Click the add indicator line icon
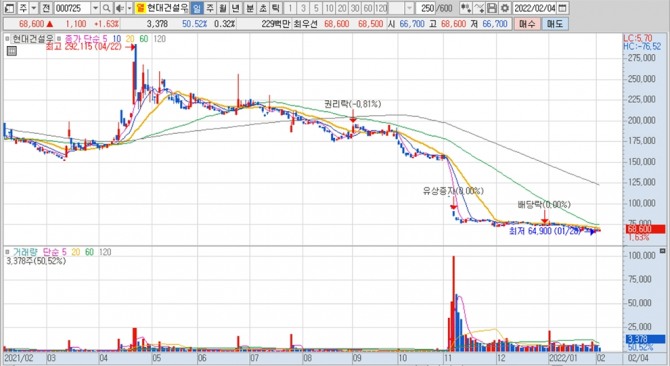 (479, 8)
